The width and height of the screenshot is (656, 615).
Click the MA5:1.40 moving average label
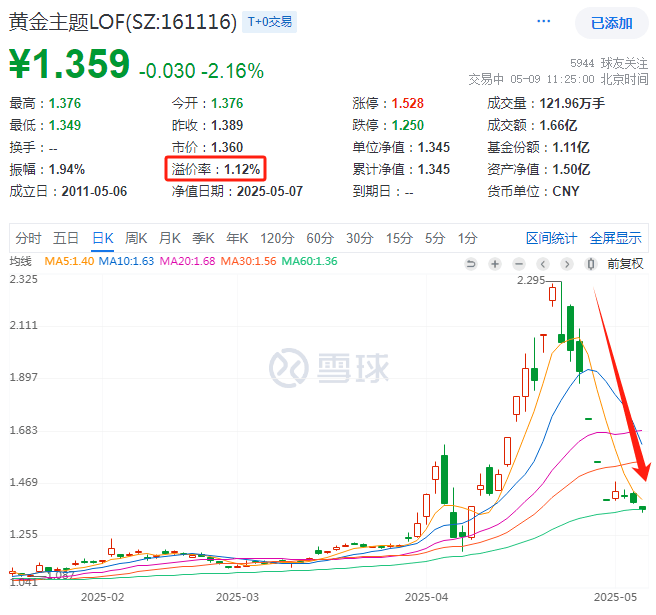(x=69, y=261)
